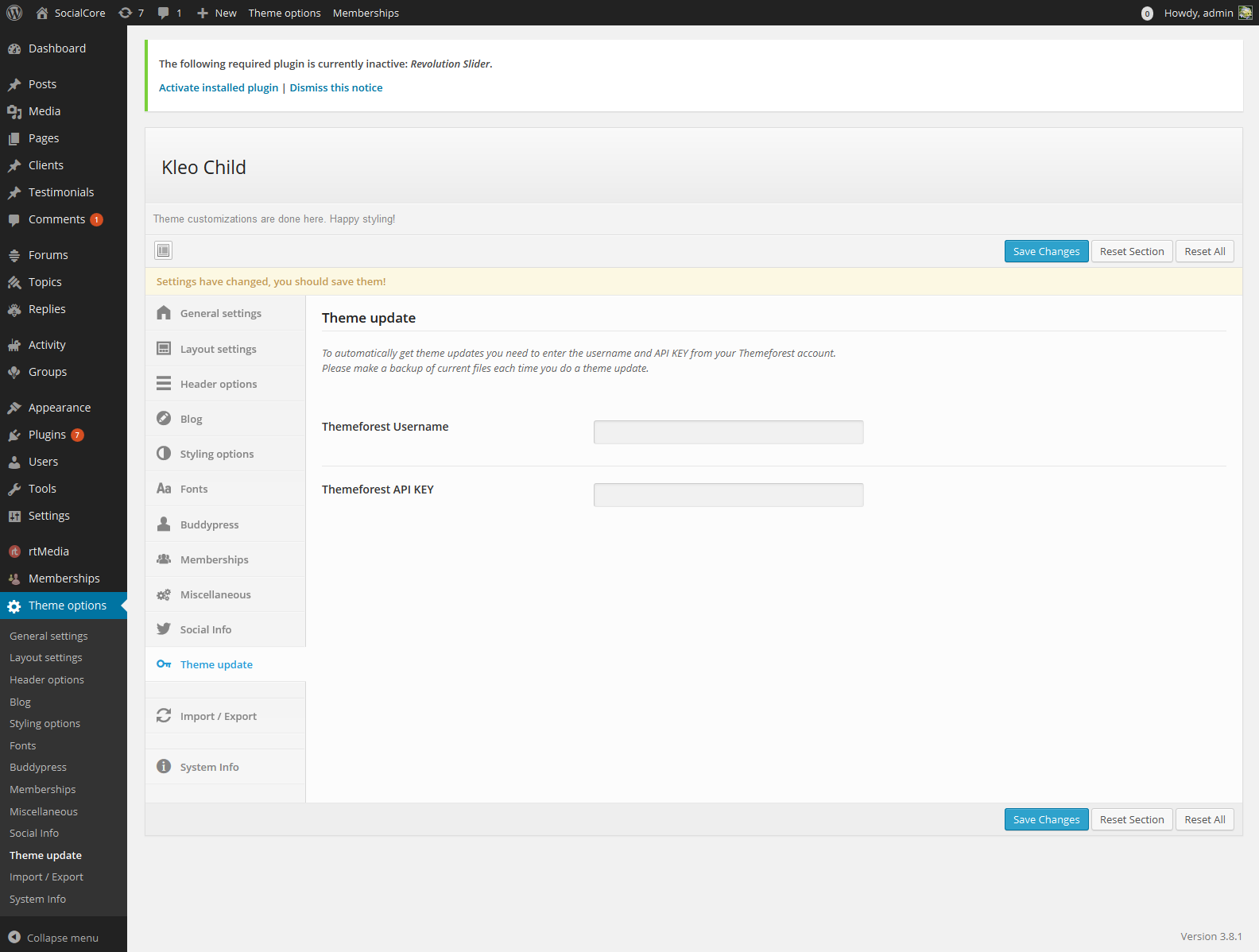Screen dimensions: 1259x952
Task: Open the updates icon in admin bar
Action: tap(130, 13)
